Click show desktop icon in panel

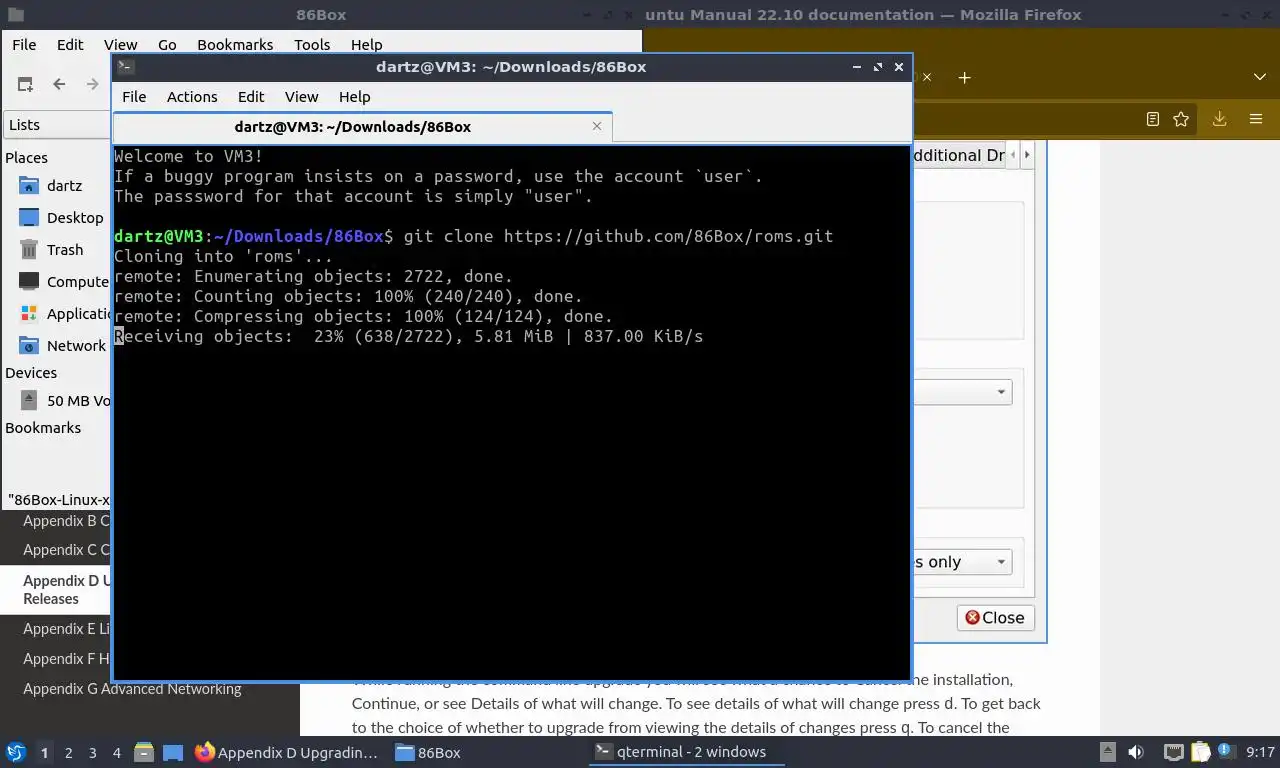pos(173,752)
